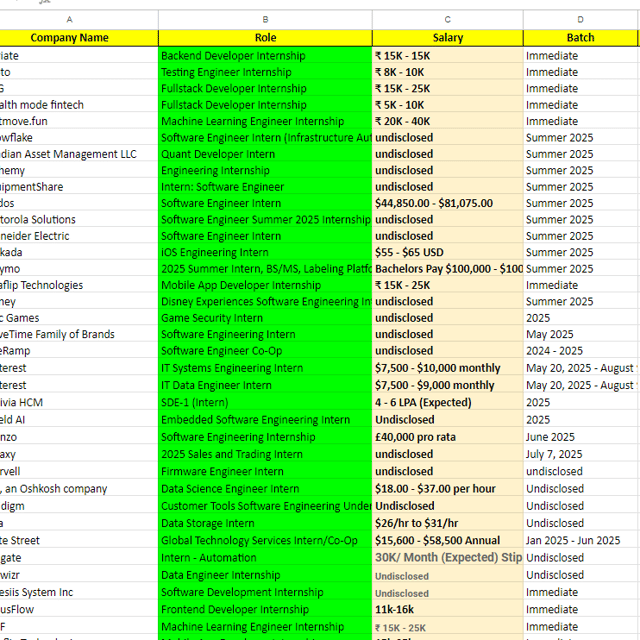640x640 pixels.
Task: Select July 7, 2025 batch cell
Action: click(x=580, y=454)
